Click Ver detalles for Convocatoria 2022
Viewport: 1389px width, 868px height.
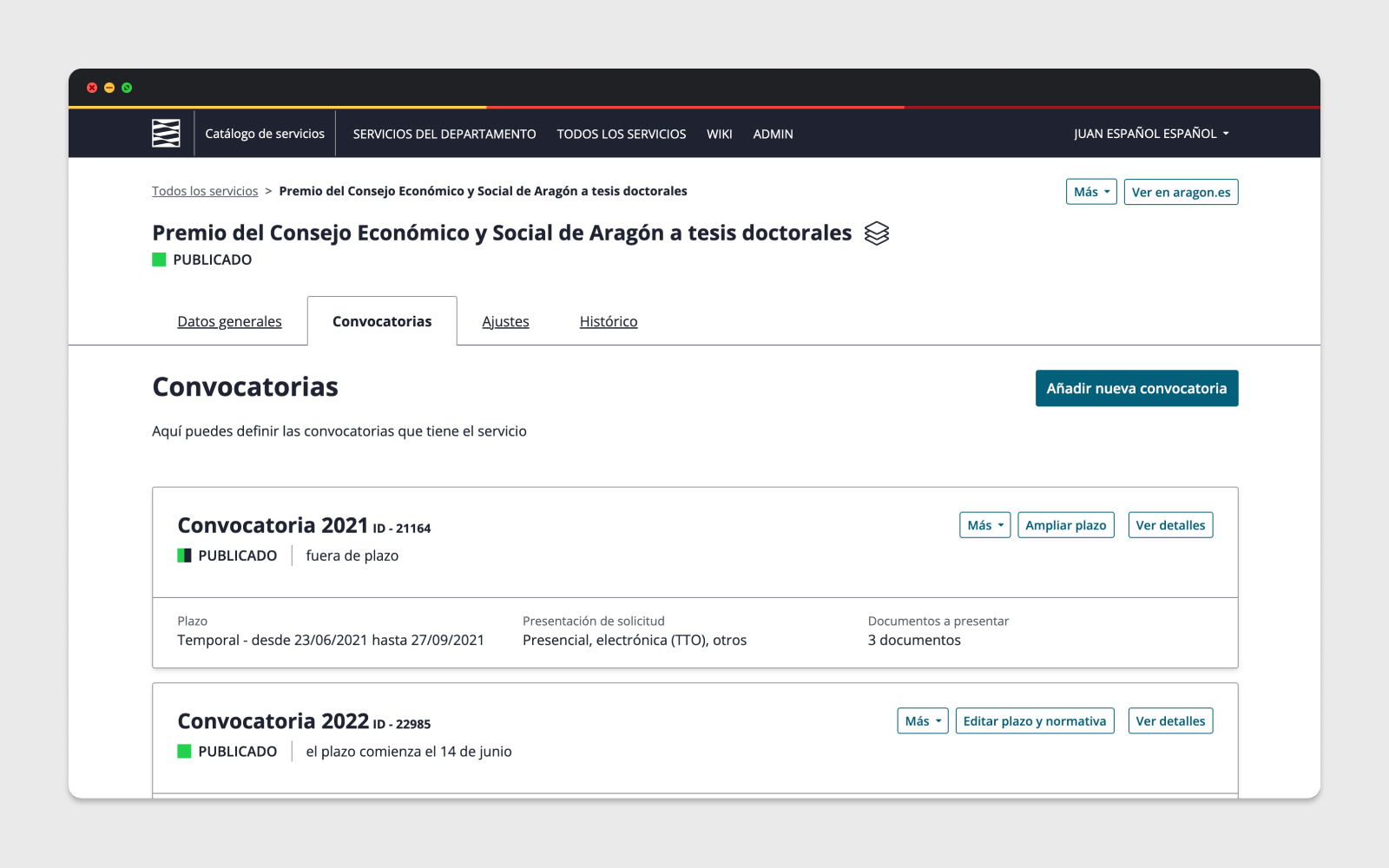1170,721
